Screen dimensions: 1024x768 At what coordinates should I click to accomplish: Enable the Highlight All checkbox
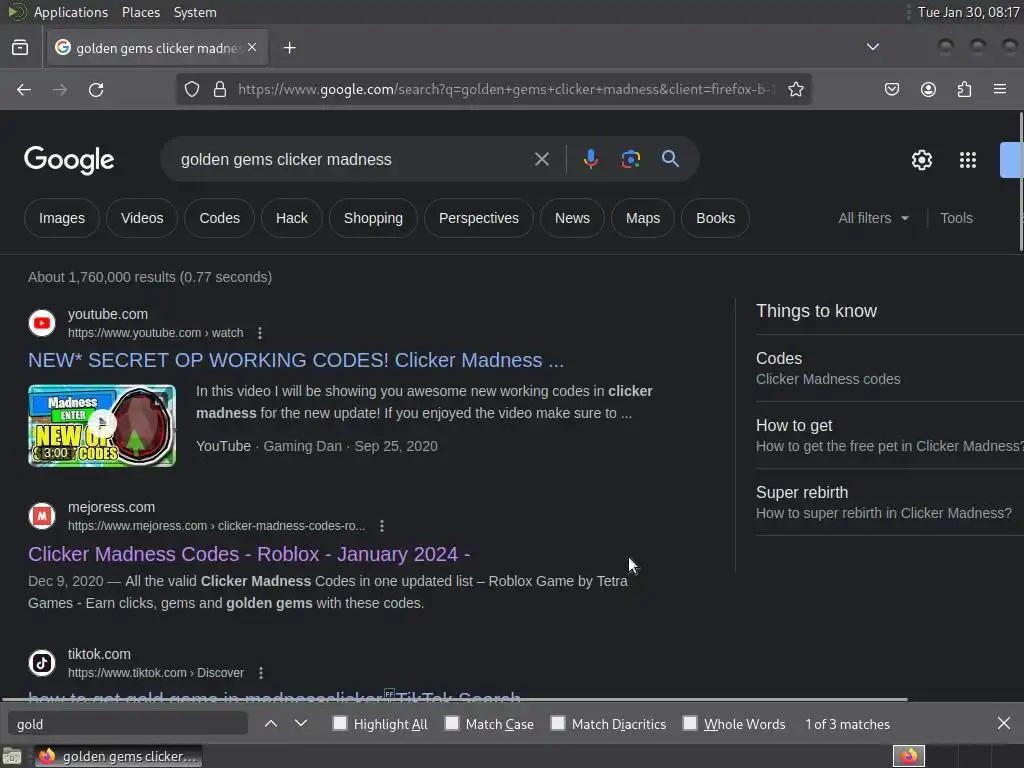click(340, 724)
